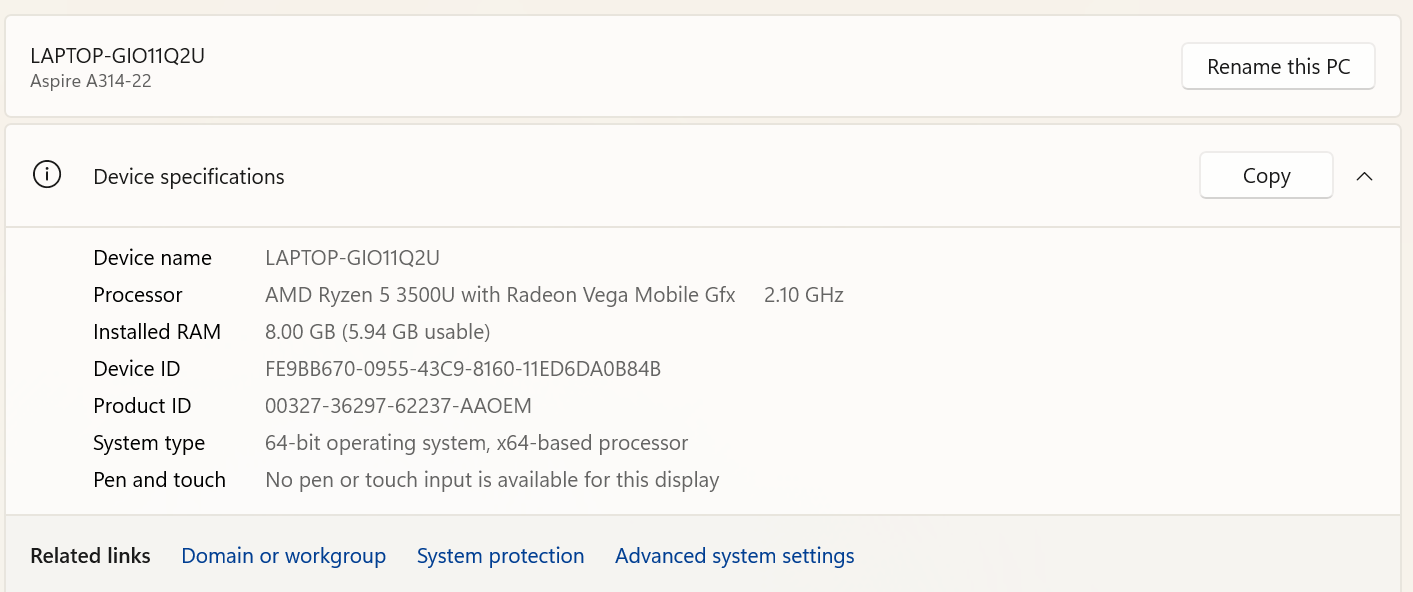
Task: Click the Device ID value
Action: pyautogui.click(x=463, y=369)
